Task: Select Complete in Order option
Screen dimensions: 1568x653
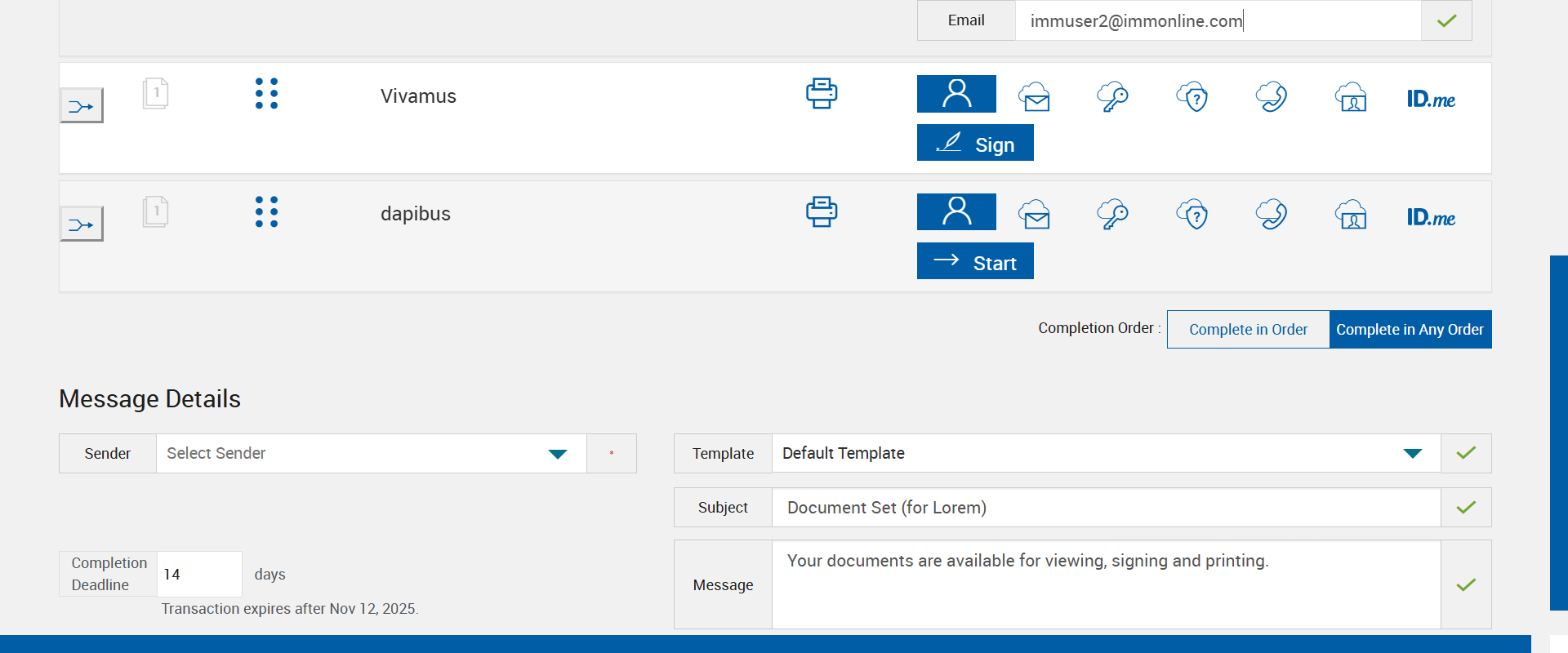Action: coord(1248,330)
